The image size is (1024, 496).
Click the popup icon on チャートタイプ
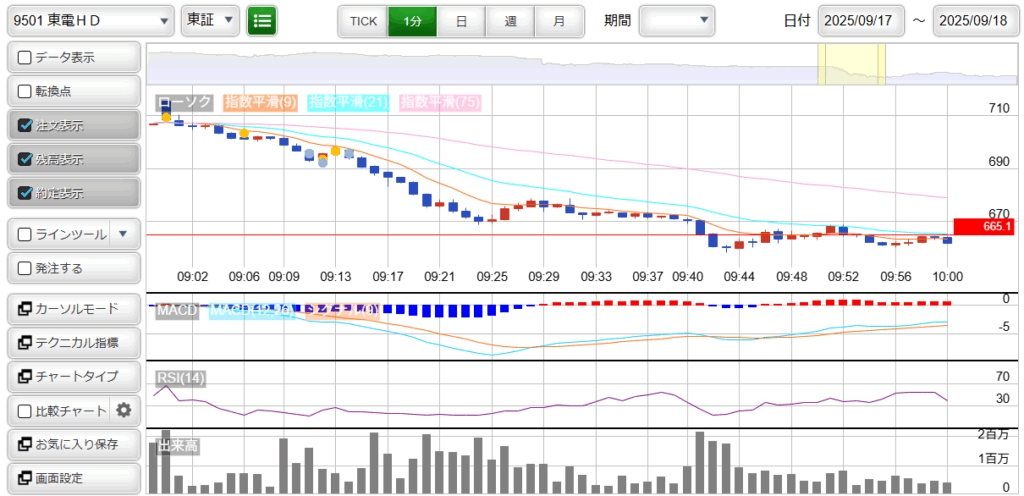pos(25,376)
